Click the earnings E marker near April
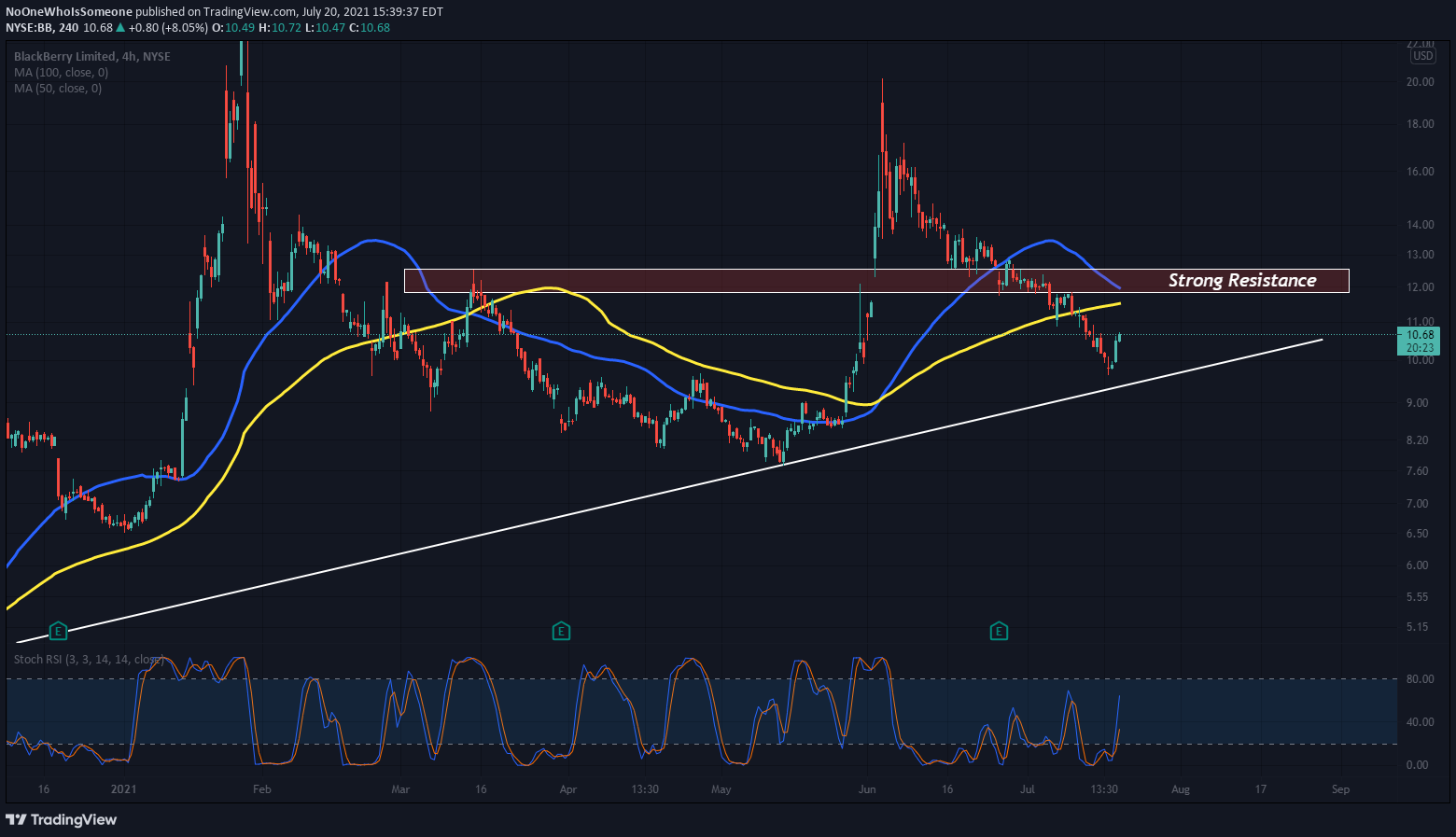 point(561,632)
